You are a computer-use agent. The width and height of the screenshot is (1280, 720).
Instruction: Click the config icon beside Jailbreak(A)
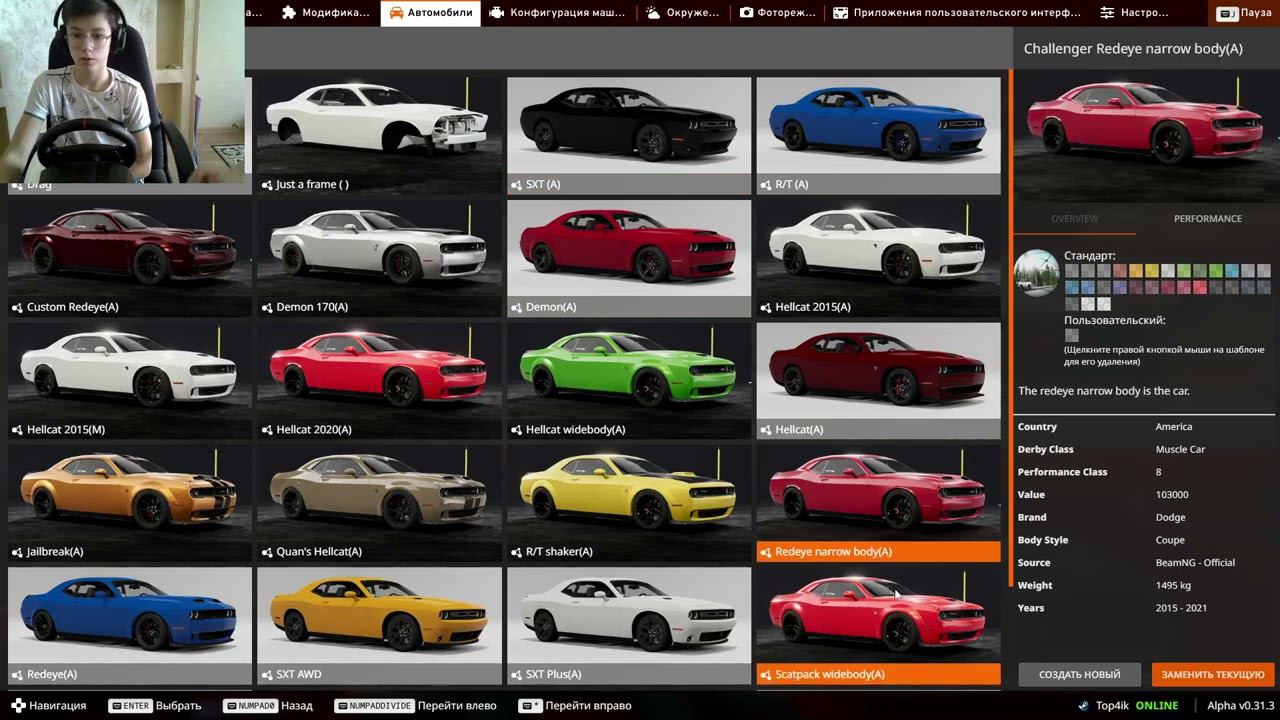pyautogui.click(x=17, y=552)
